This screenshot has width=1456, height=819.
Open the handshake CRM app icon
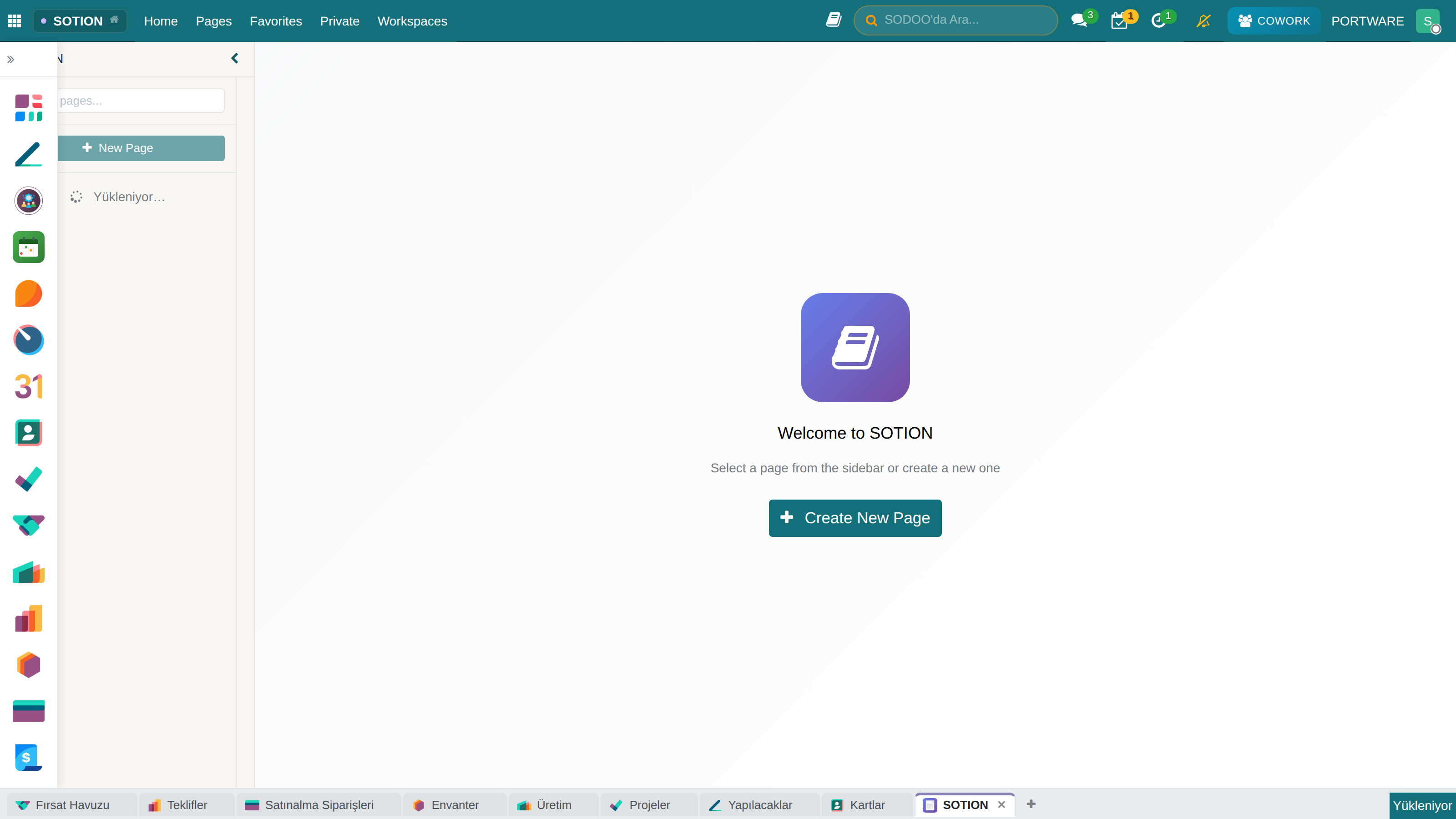click(x=29, y=526)
